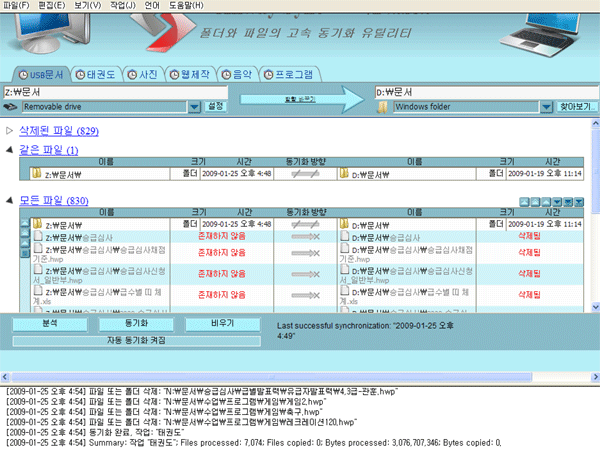Open the 같은 파일 (1) link
The height and width of the screenshot is (452, 600).
(x=49, y=150)
